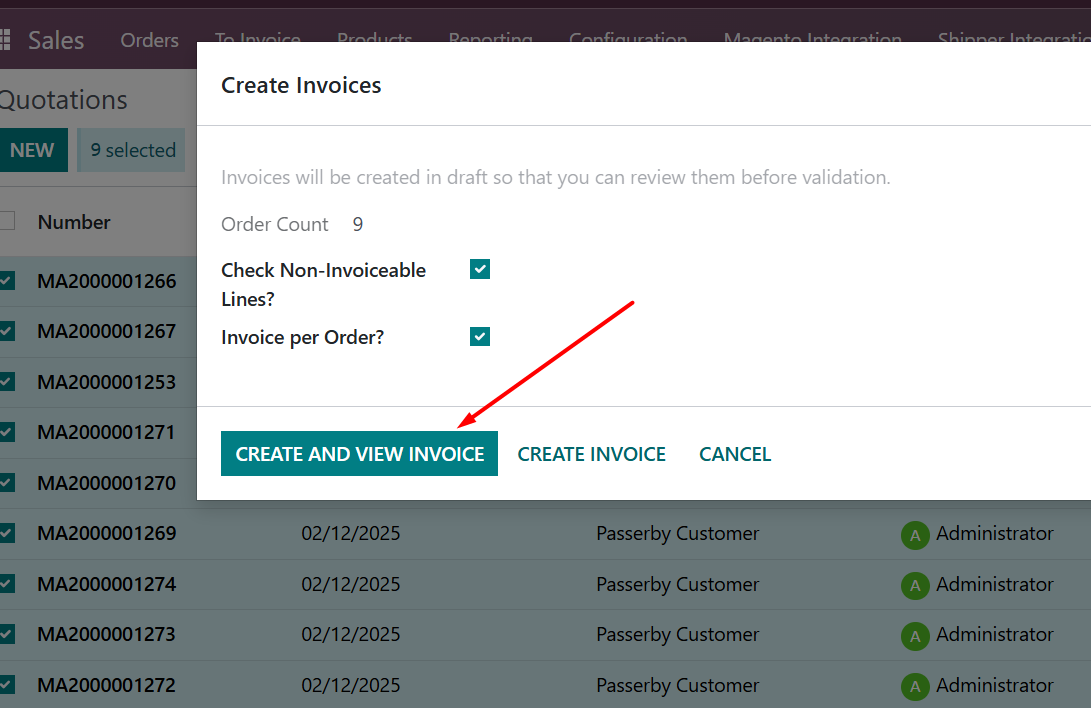This screenshot has height=708, width=1091.
Task: Cancel the Create Invoices dialog
Action: coord(735,454)
